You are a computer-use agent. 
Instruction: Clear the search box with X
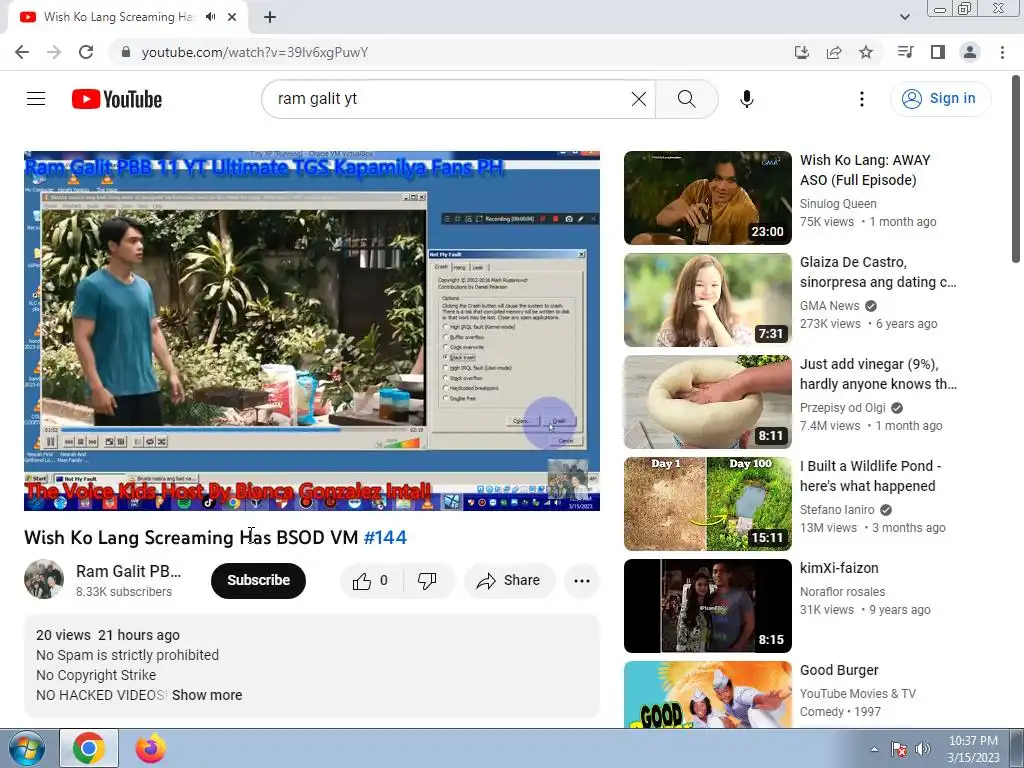click(639, 99)
